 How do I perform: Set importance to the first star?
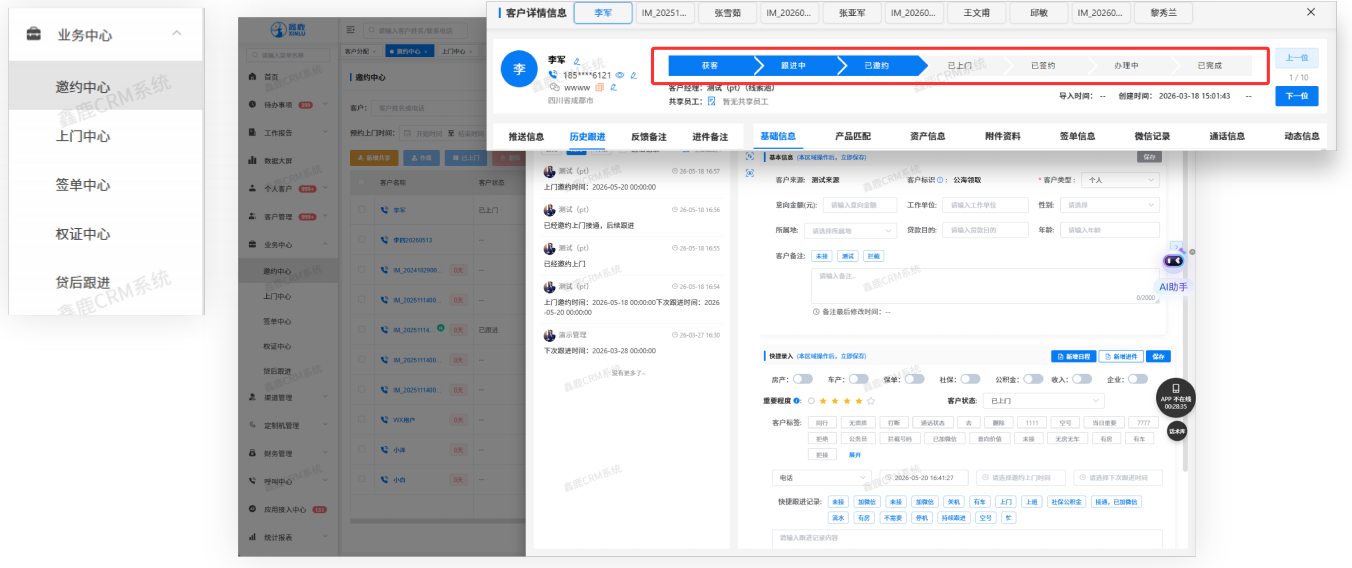click(823, 401)
